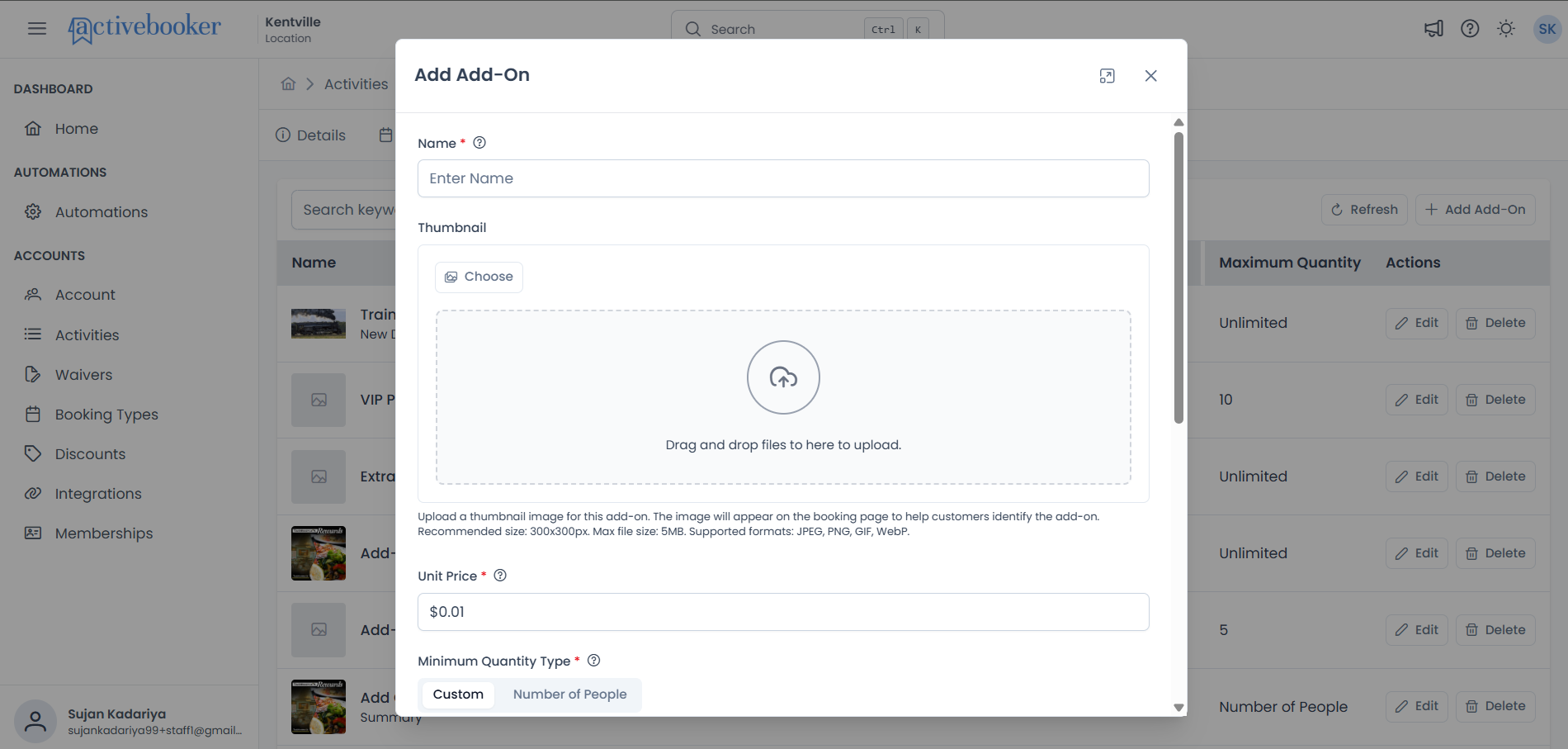The height and width of the screenshot is (749, 1568).
Task: Click the Name column header
Action: (314, 263)
